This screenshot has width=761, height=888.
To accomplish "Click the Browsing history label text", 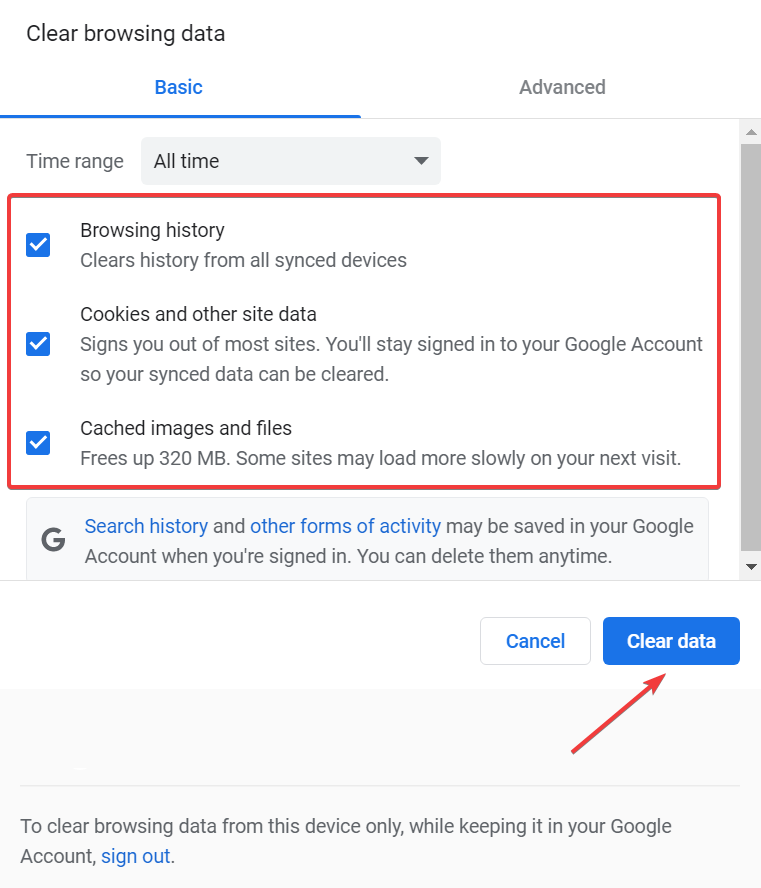I will (x=152, y=230).
